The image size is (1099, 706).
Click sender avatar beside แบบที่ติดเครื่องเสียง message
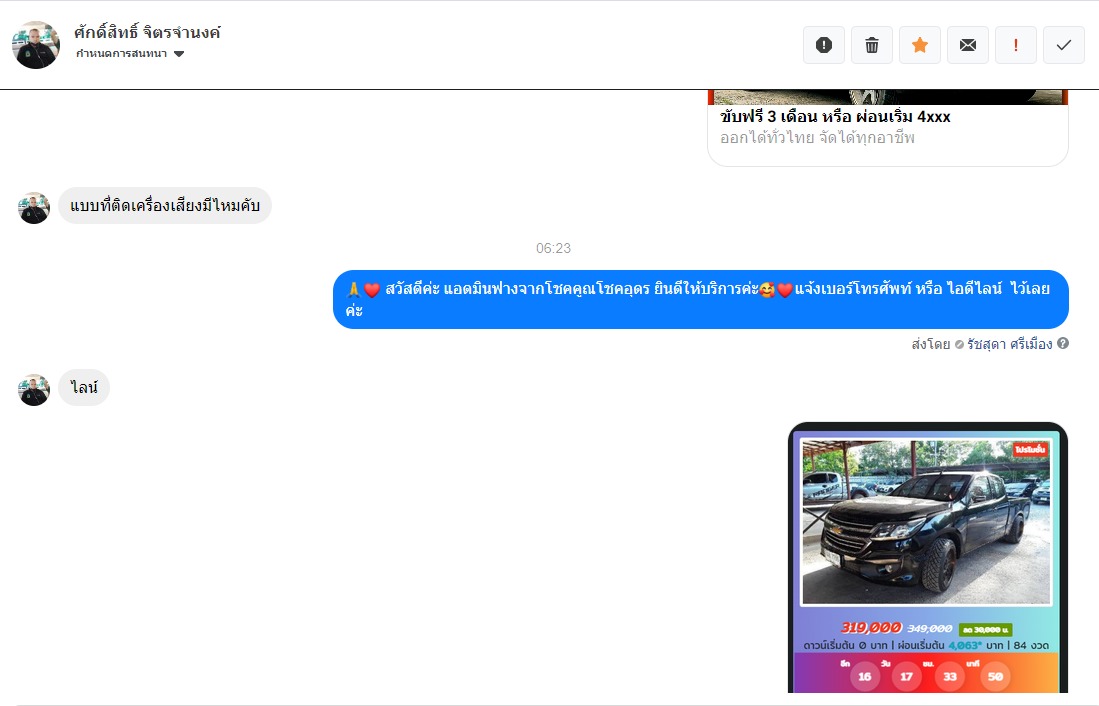34,208
